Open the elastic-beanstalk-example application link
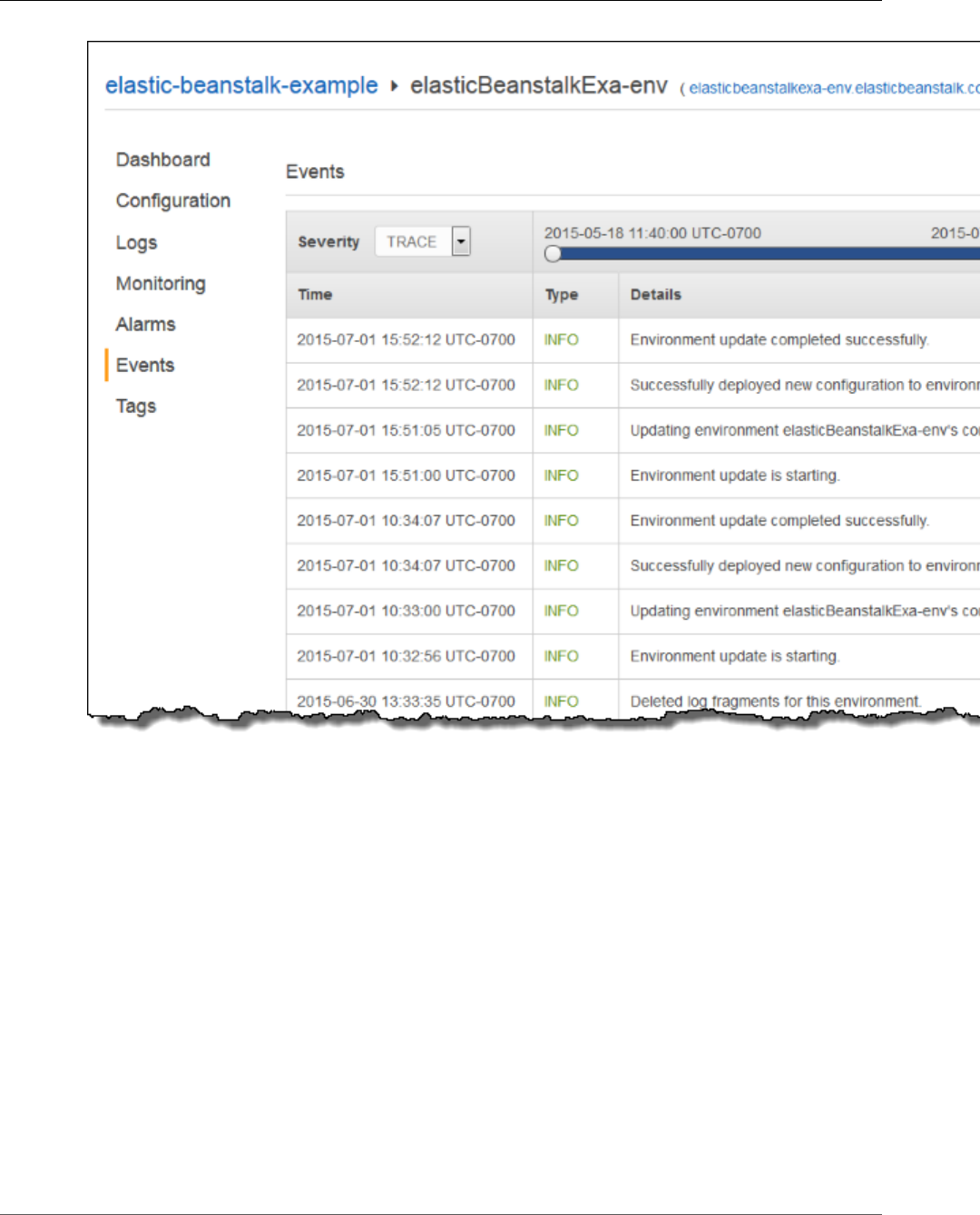The width and height of the screenshot is (980, 1215). coord(241,85)
